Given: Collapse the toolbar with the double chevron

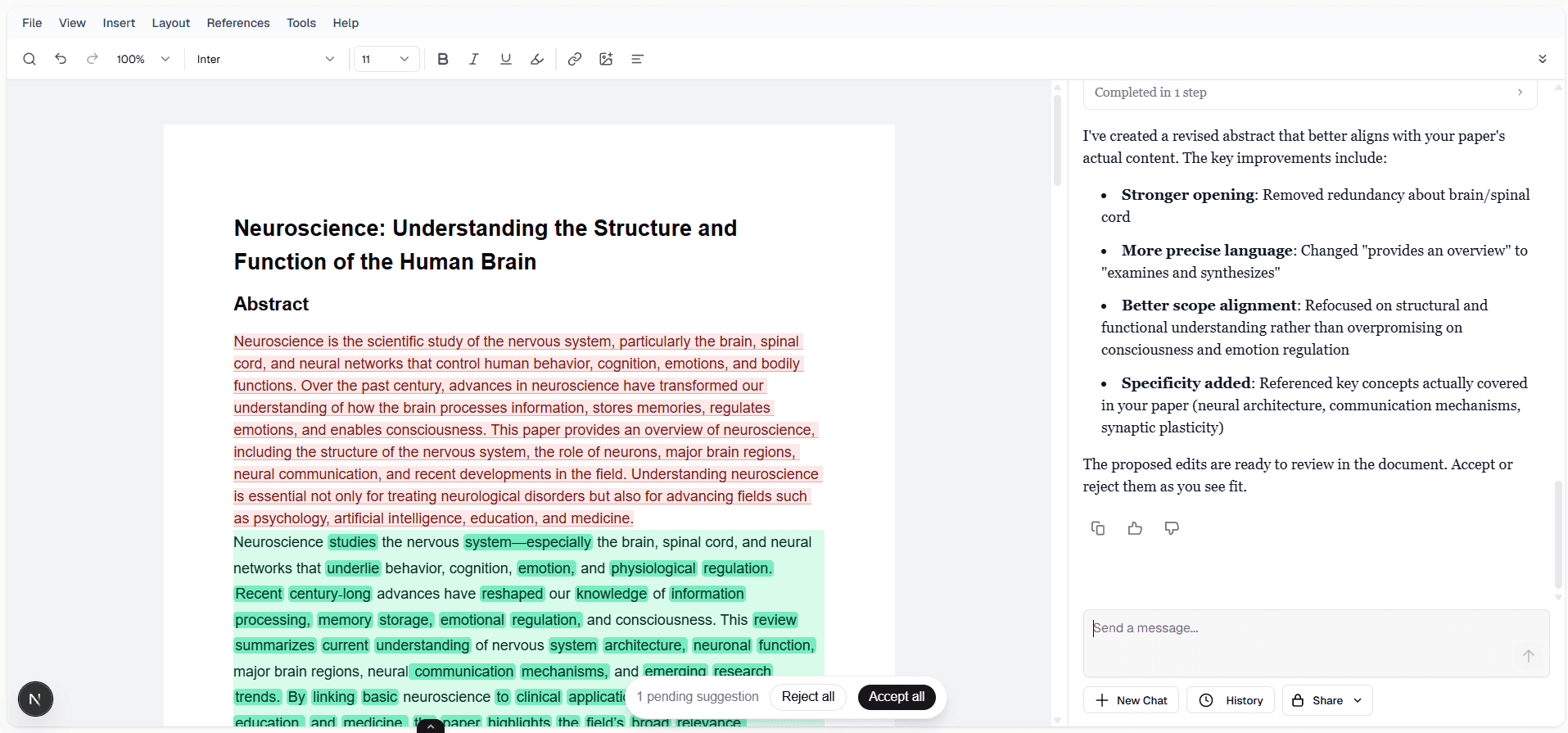Looking at the screenshot, I should pos(1543,59).
